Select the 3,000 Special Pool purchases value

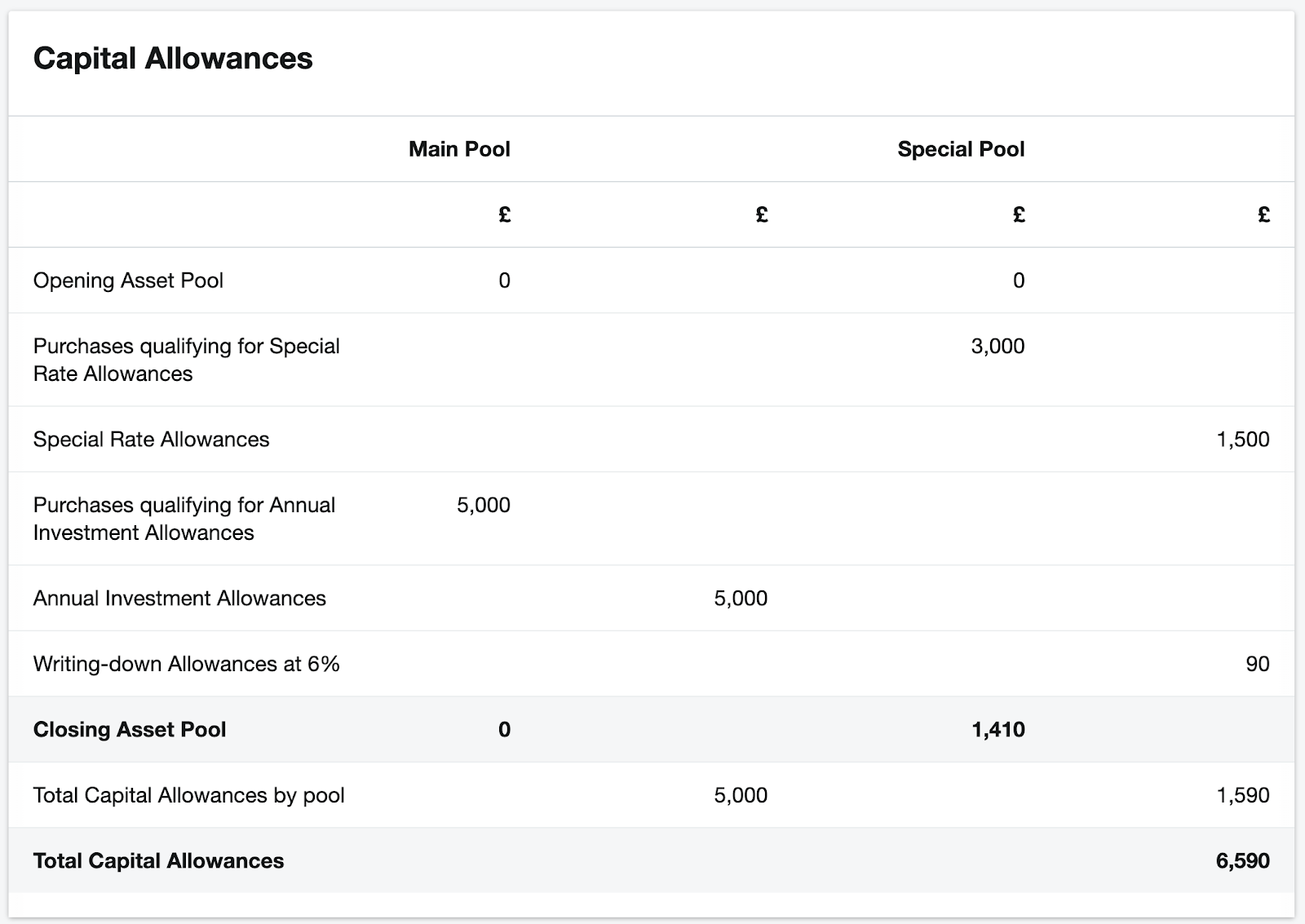pos(997,347)
